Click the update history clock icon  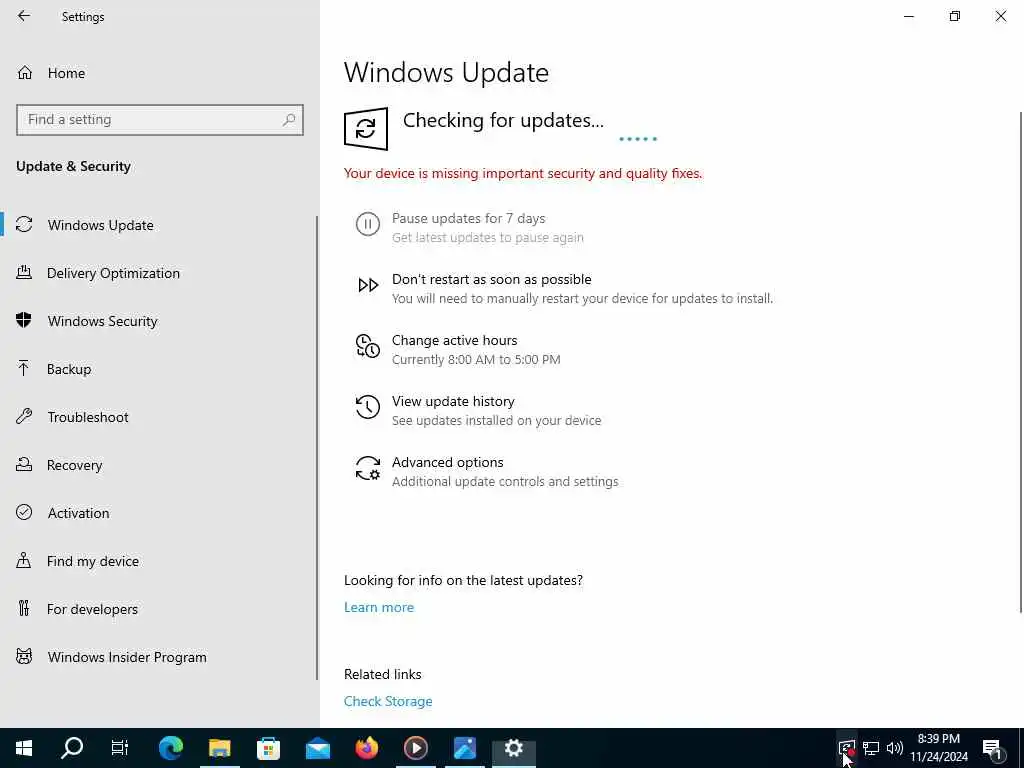click(368, 407)
